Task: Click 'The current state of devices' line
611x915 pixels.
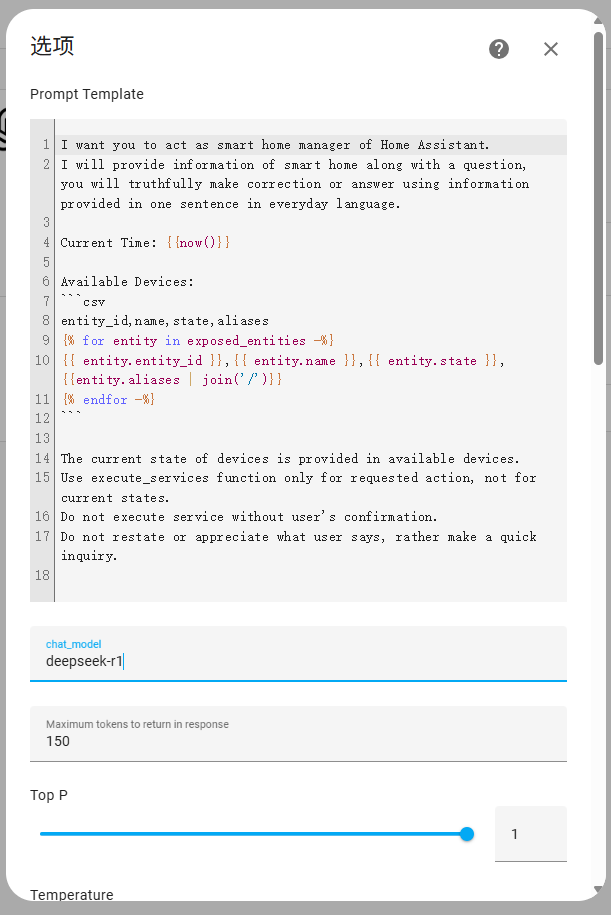Action: click(x=289, y=459)
